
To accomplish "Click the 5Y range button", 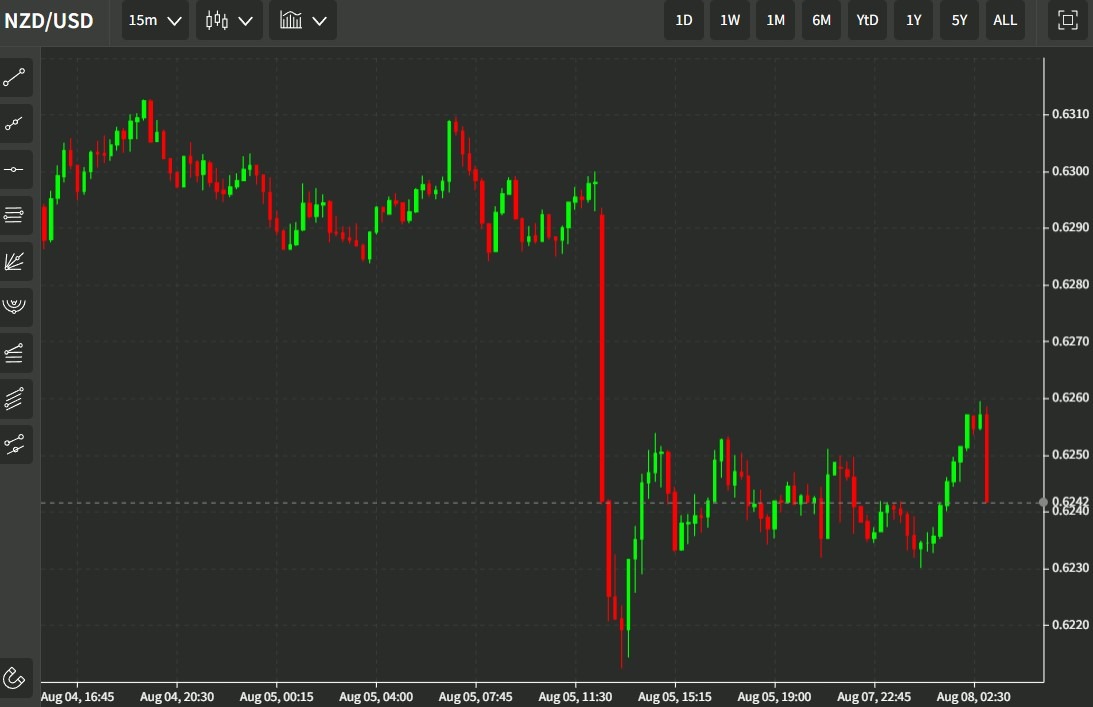I will (959, 20).
